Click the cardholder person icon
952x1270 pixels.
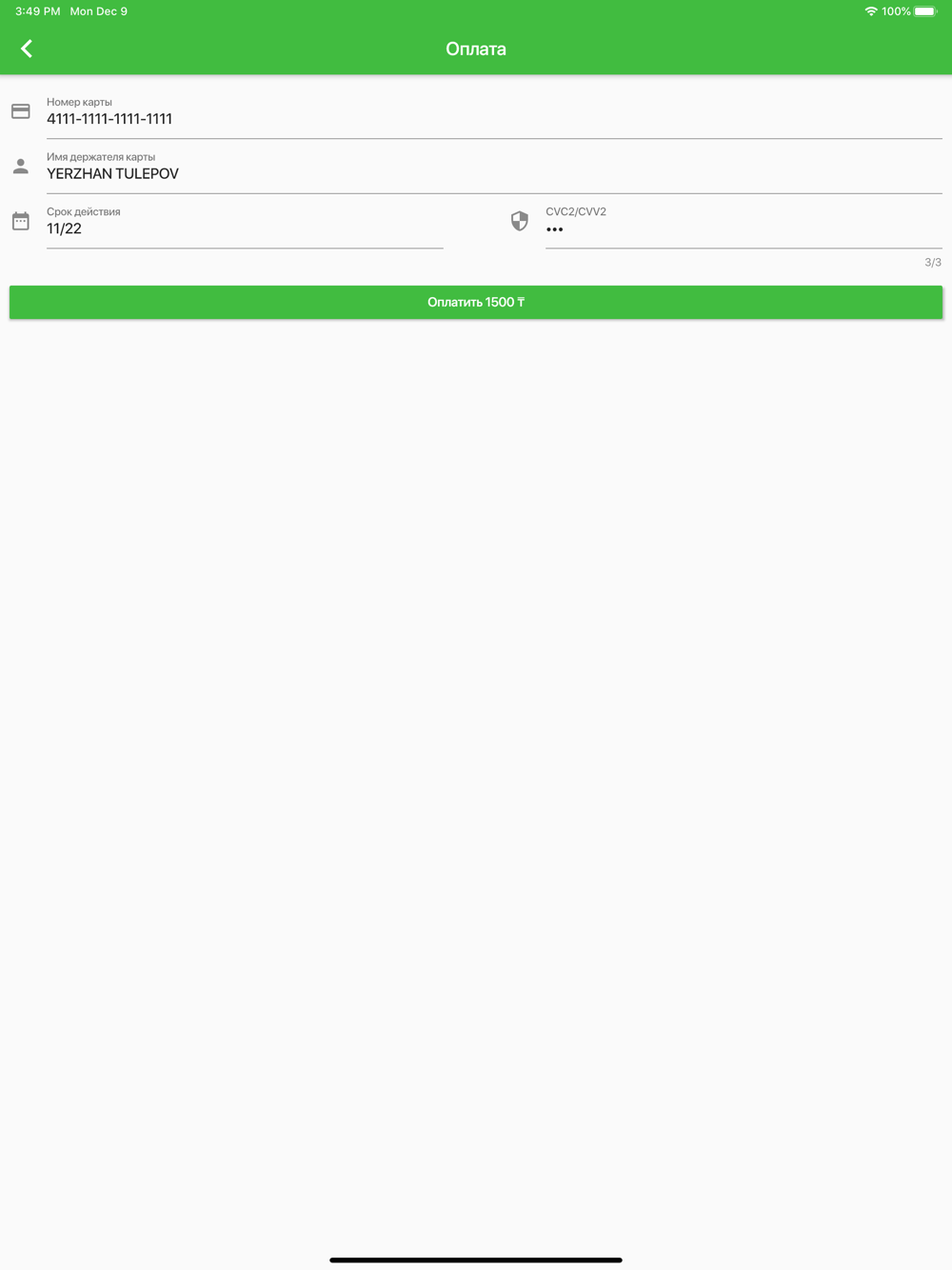pos(21,166)
